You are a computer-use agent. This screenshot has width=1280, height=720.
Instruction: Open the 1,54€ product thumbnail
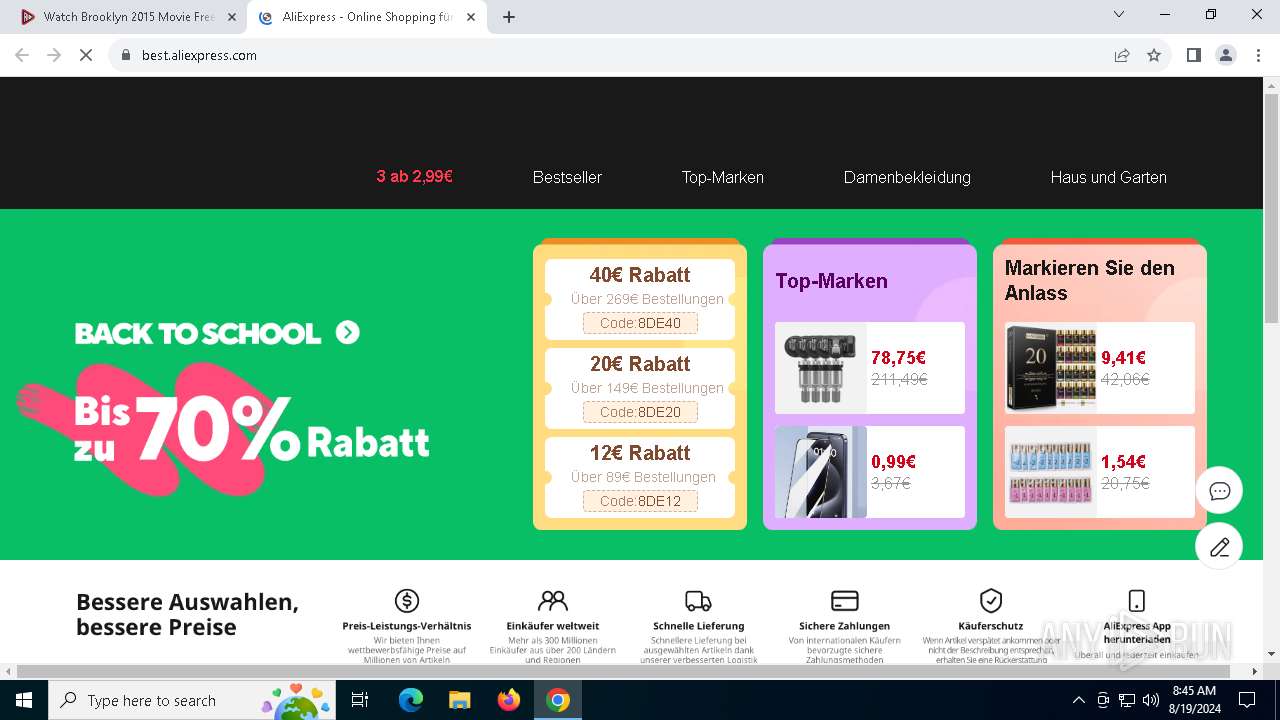point(1051,472)
